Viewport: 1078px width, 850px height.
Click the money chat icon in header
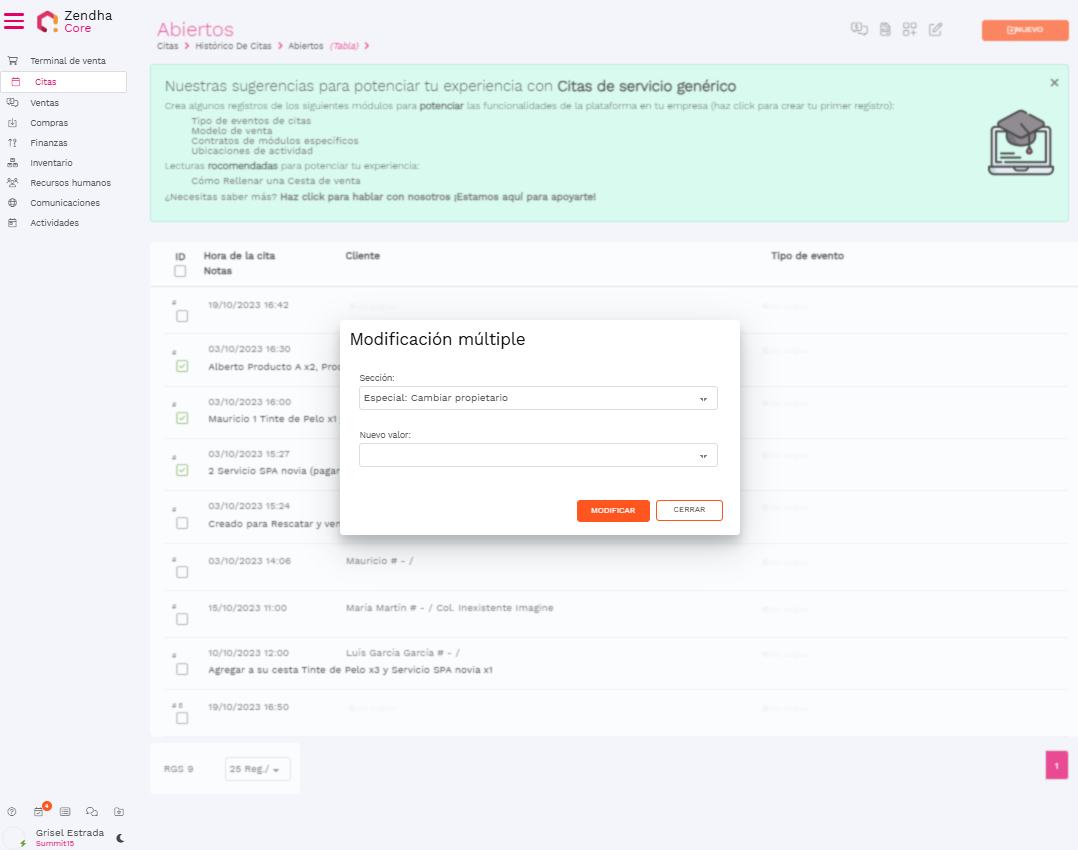[x=858, y=30]
